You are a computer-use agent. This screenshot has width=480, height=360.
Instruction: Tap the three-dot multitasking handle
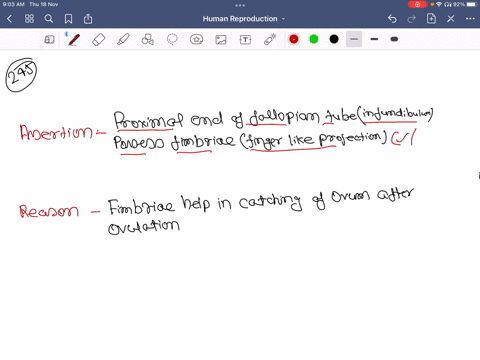[x=240, y=5]
